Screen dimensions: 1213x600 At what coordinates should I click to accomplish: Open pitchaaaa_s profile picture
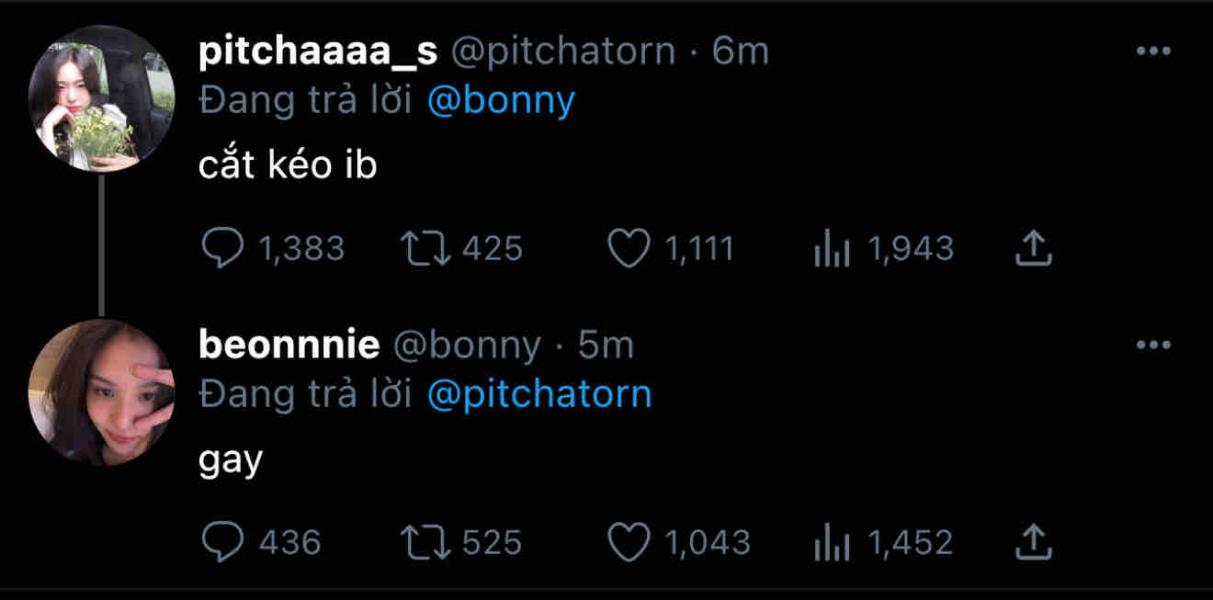click(101, 98)
